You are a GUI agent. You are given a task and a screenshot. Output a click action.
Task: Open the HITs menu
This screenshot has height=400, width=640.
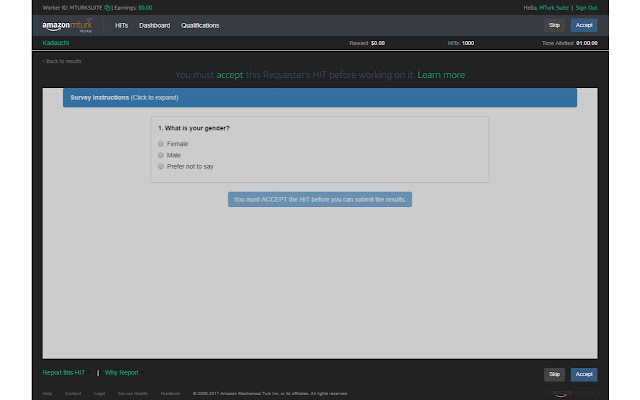click(121, 25)
